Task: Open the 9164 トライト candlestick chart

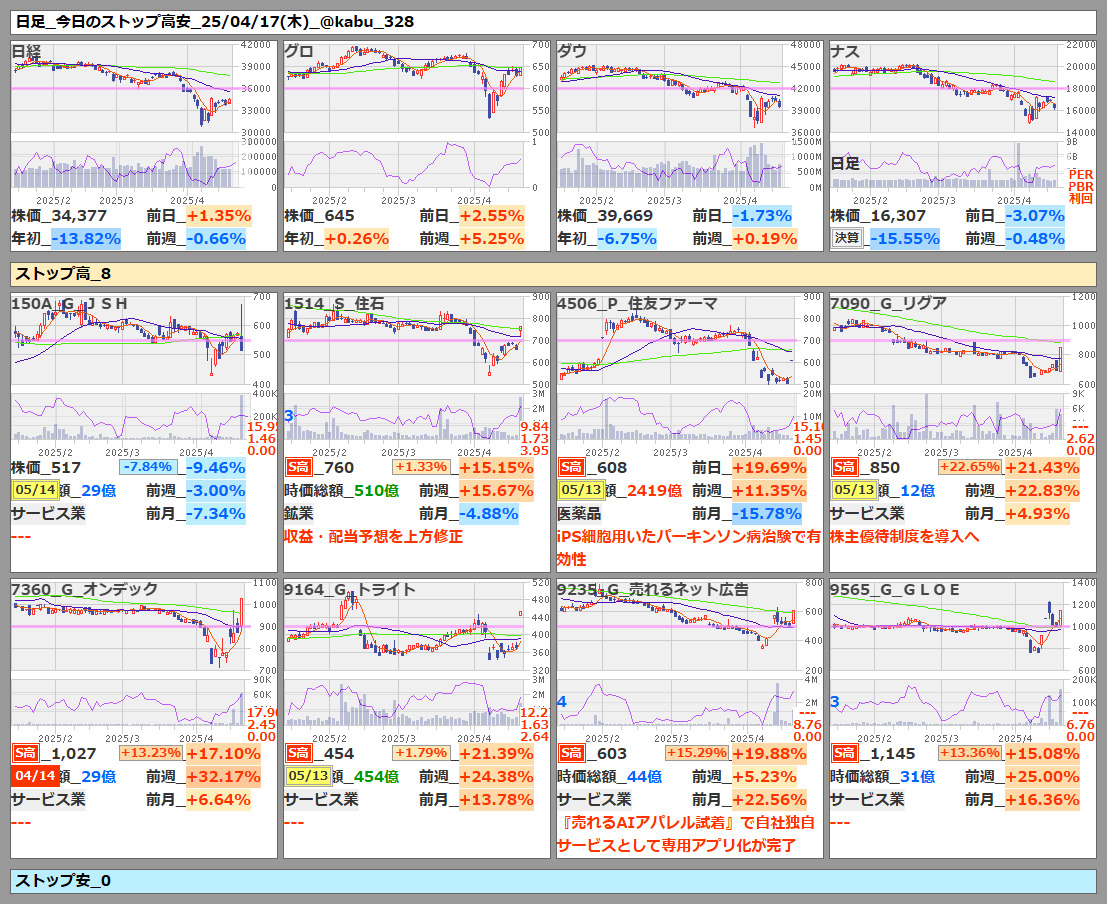Action: [405, 626]
